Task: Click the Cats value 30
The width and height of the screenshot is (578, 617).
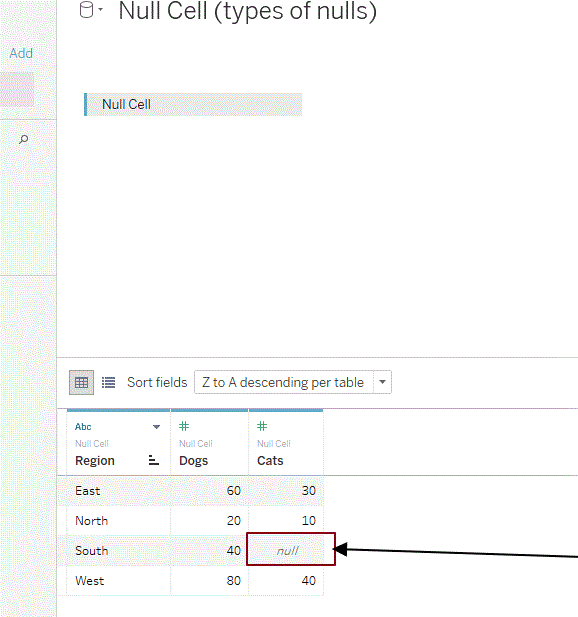Action: pyautogui.click(x=309, y=491)
